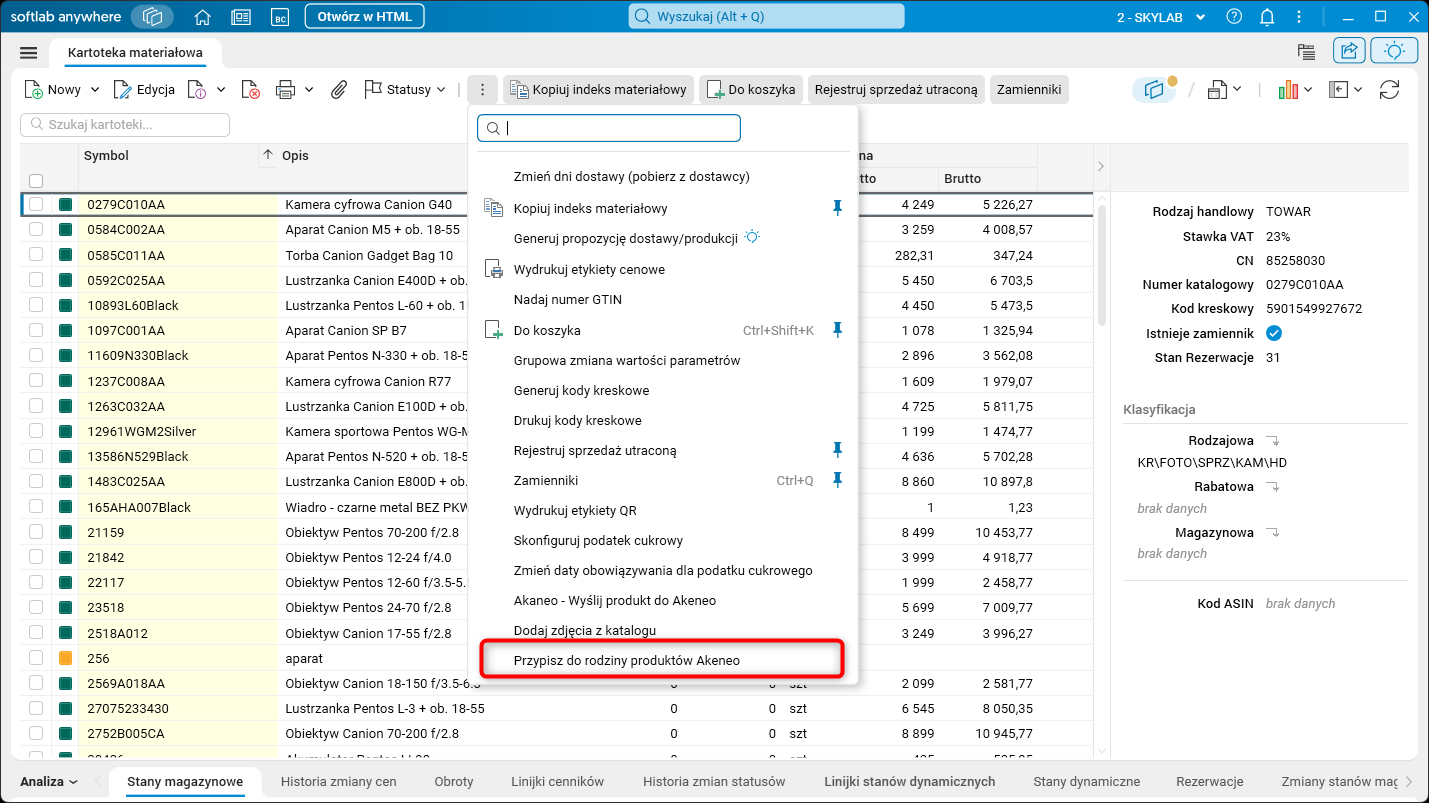
Task: Tick the checkbox for row 21159
Action: click(x=36, y=532)
